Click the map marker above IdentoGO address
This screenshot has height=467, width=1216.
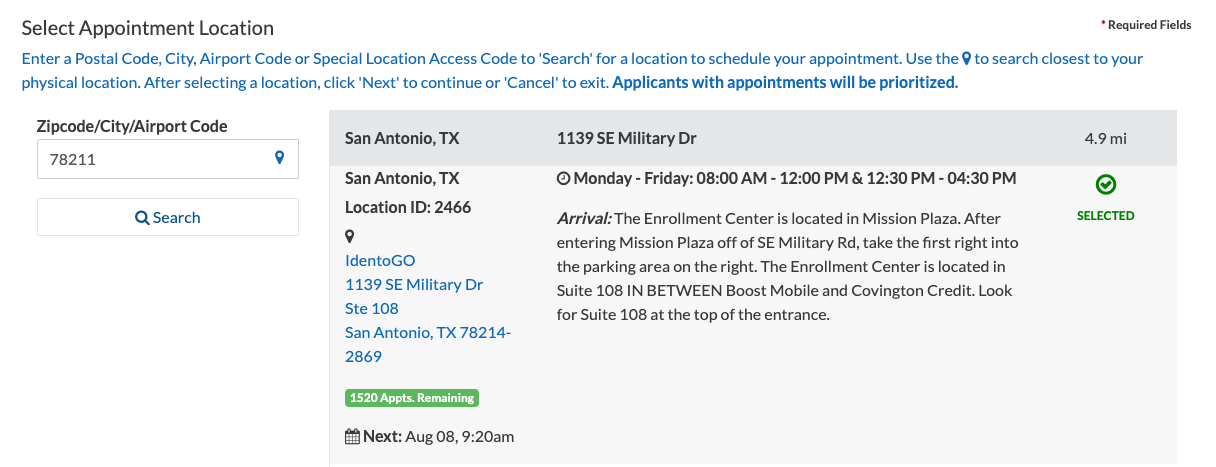[350, 237]
